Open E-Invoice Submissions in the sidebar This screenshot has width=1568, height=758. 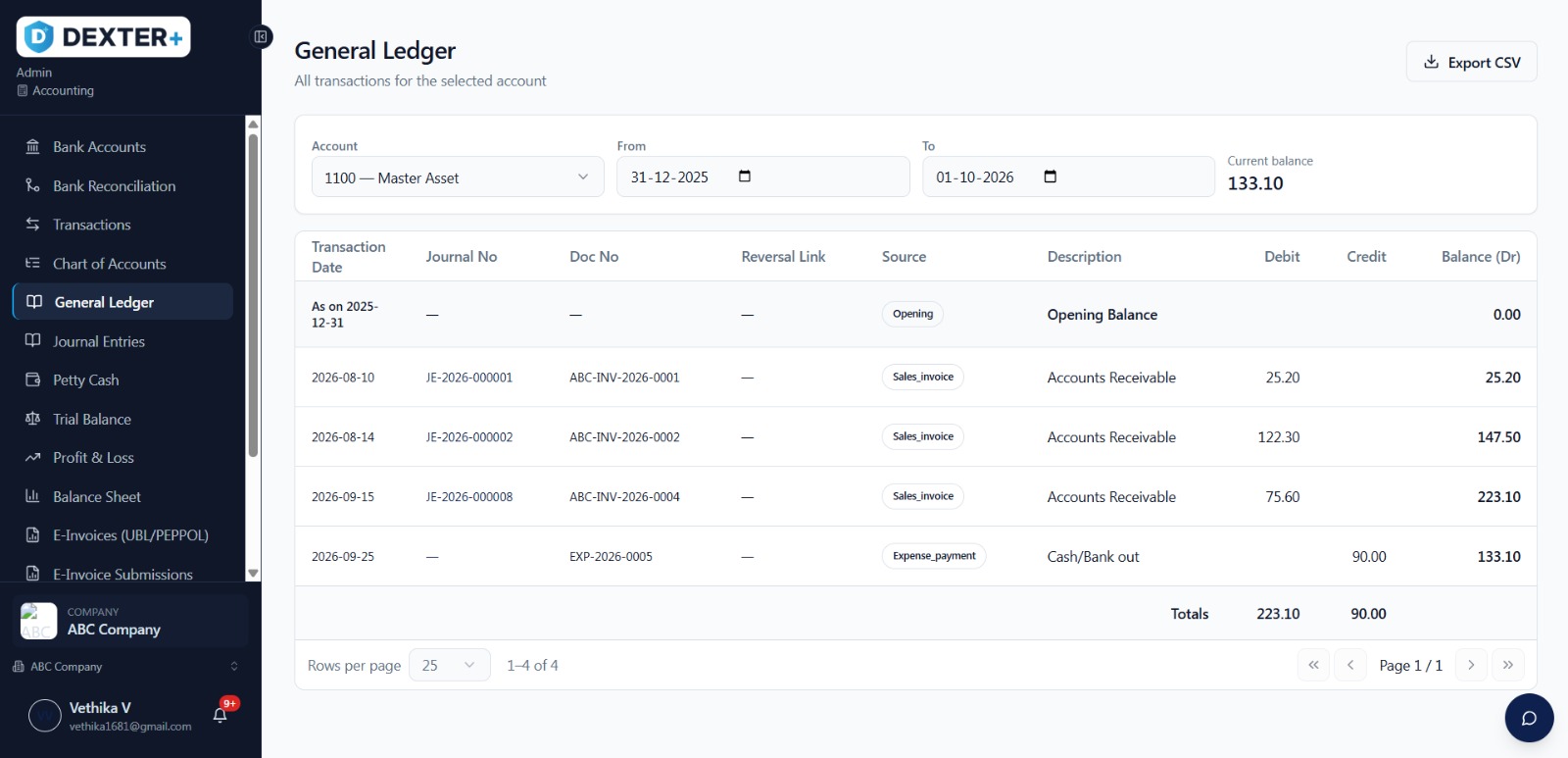point(122,573)
